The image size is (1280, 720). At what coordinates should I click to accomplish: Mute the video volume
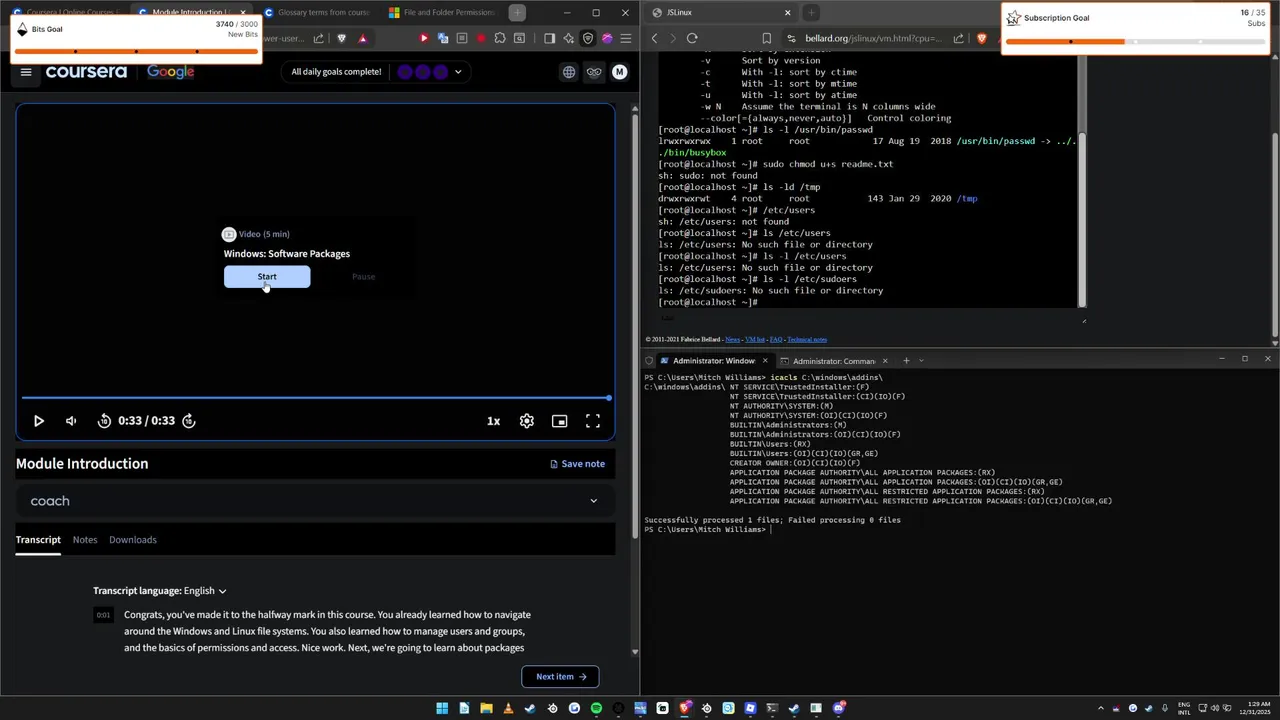71,421
